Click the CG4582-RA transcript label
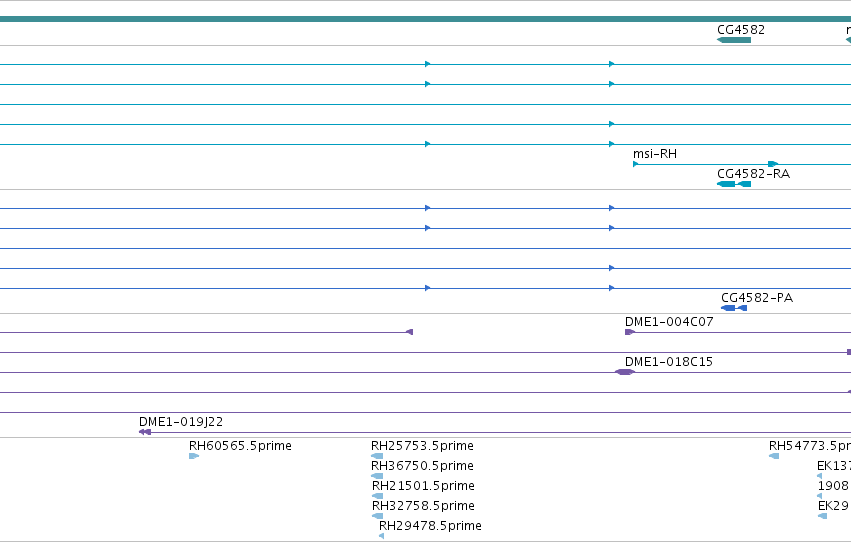This screenshot has width=851, height=542. click(753, 174)
